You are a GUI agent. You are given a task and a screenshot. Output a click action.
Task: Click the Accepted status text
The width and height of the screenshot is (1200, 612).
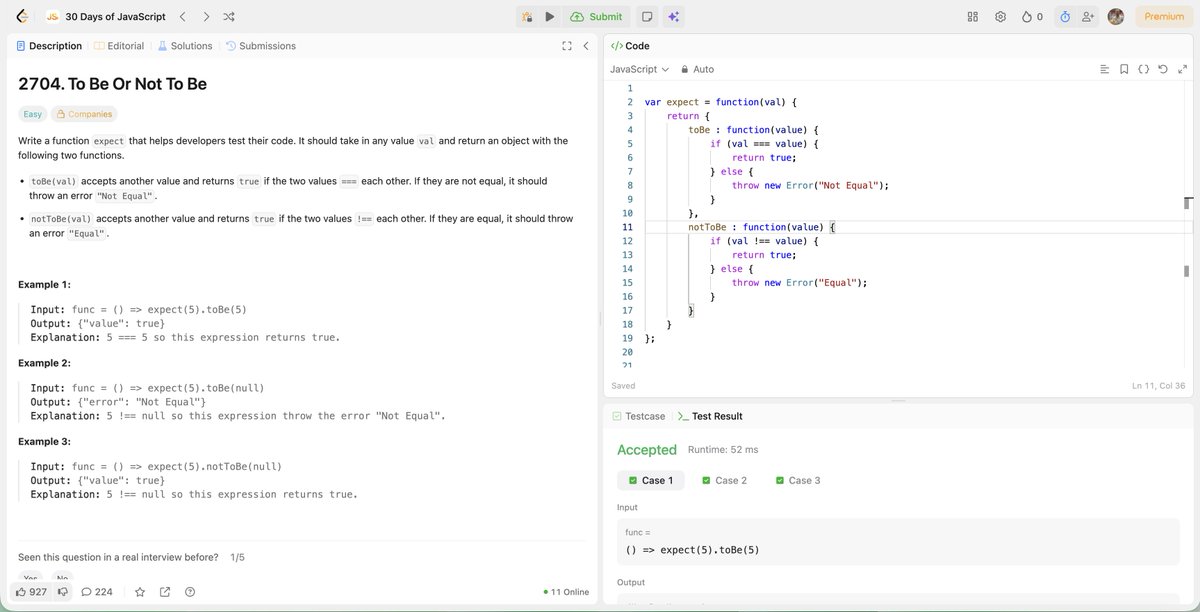click(647, 450)
